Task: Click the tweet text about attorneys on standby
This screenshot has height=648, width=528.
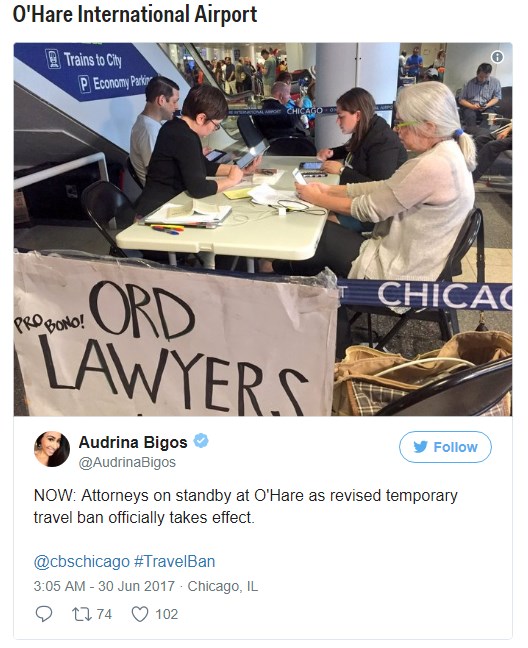Action: [x=245, y=506]
